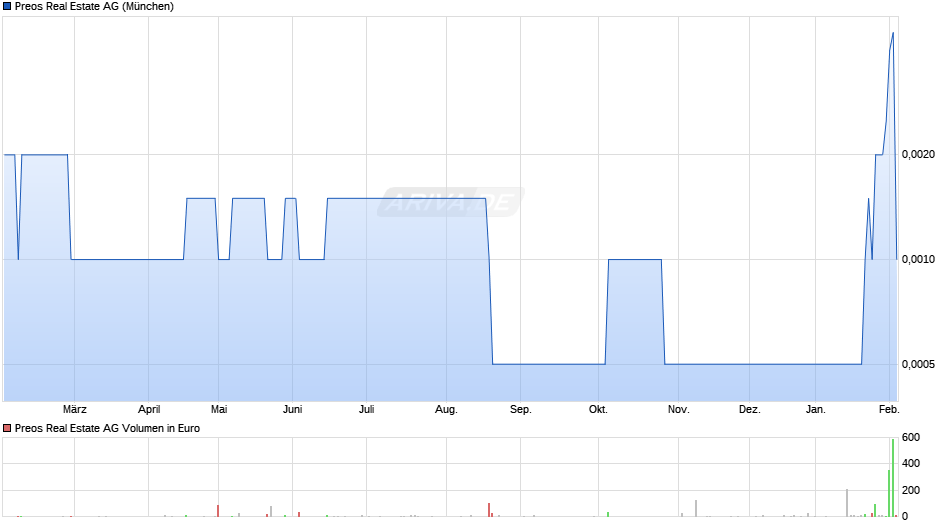Click the red legend square beside Volumen in Euro
This screenshot has height=526, width=940.
(x=7, y=428)
